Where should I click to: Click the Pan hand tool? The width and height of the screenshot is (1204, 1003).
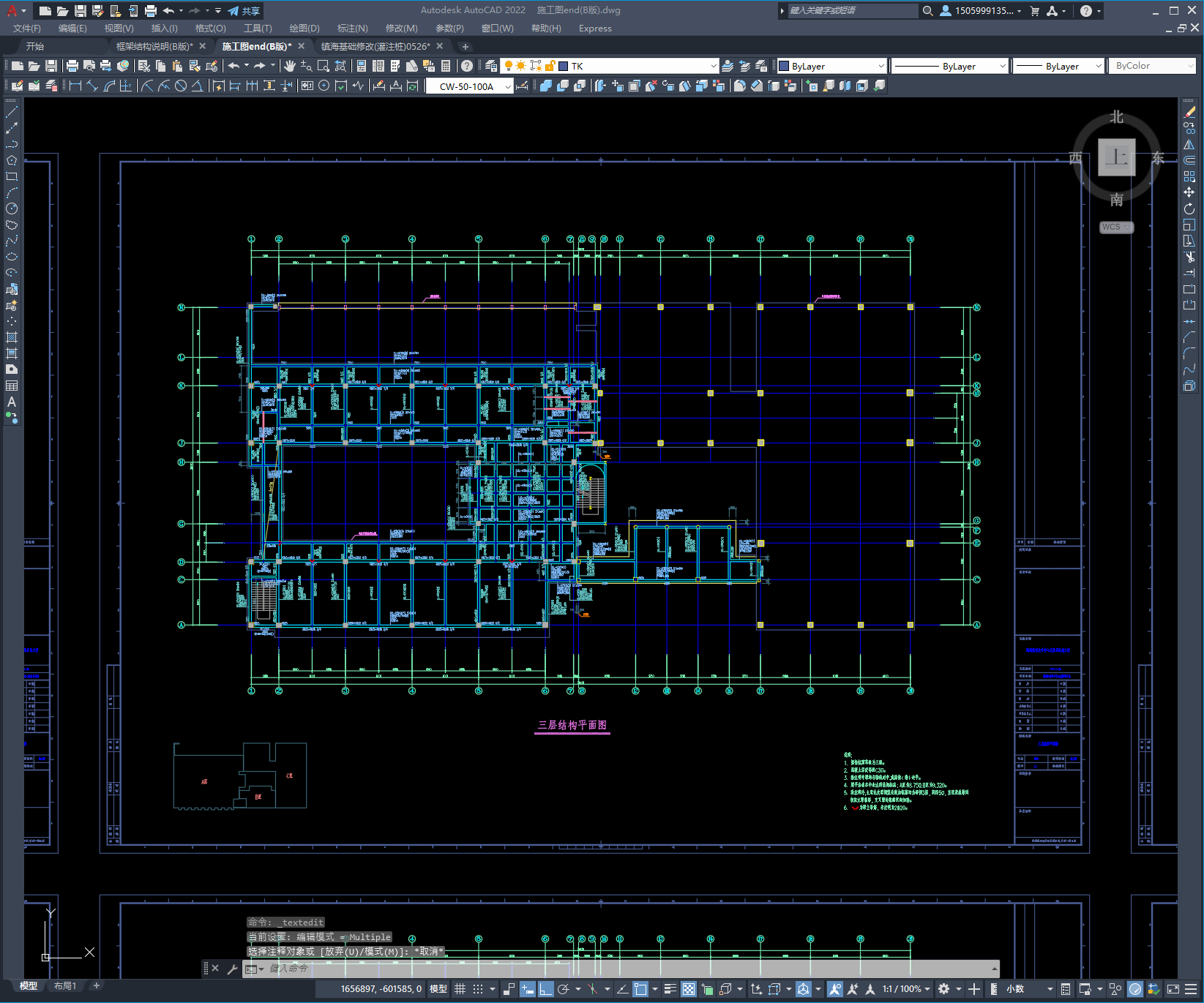pyautogui.click(x=290, y=66)
